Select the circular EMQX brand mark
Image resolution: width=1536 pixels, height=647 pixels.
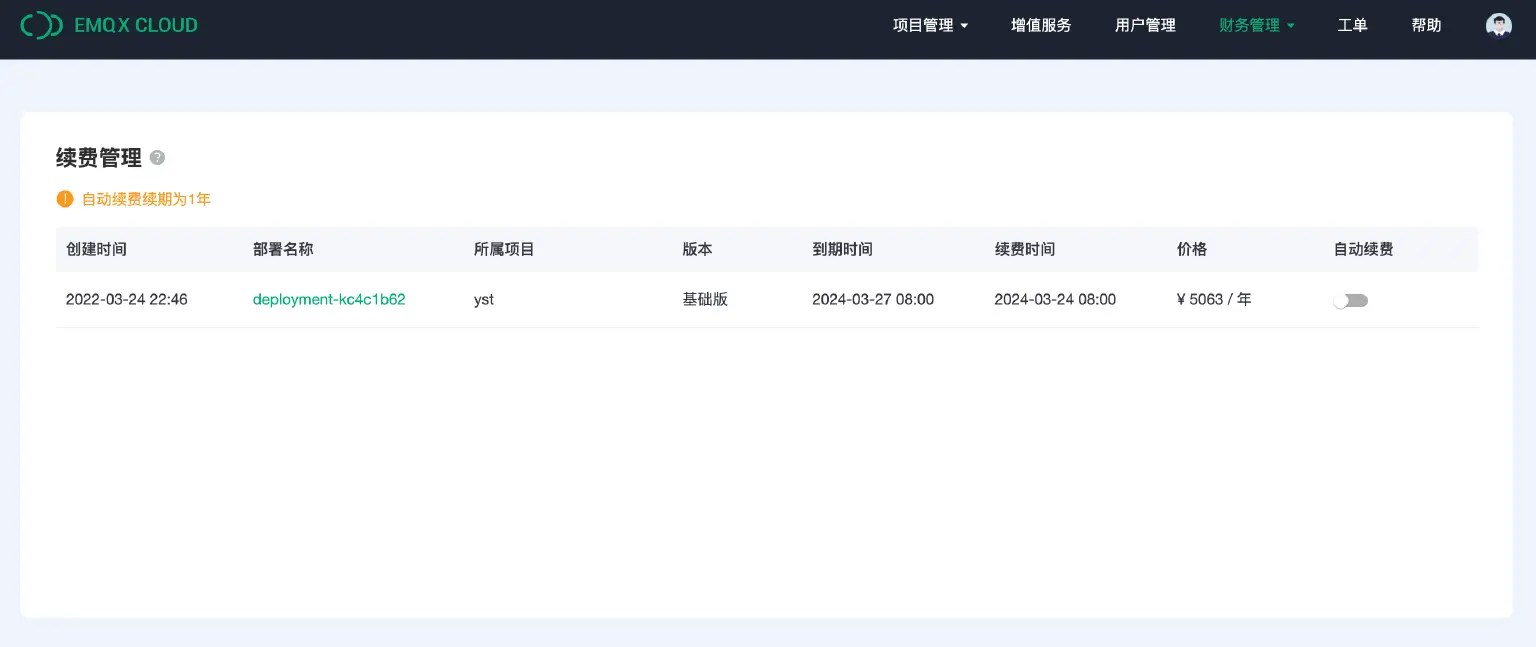41,24
